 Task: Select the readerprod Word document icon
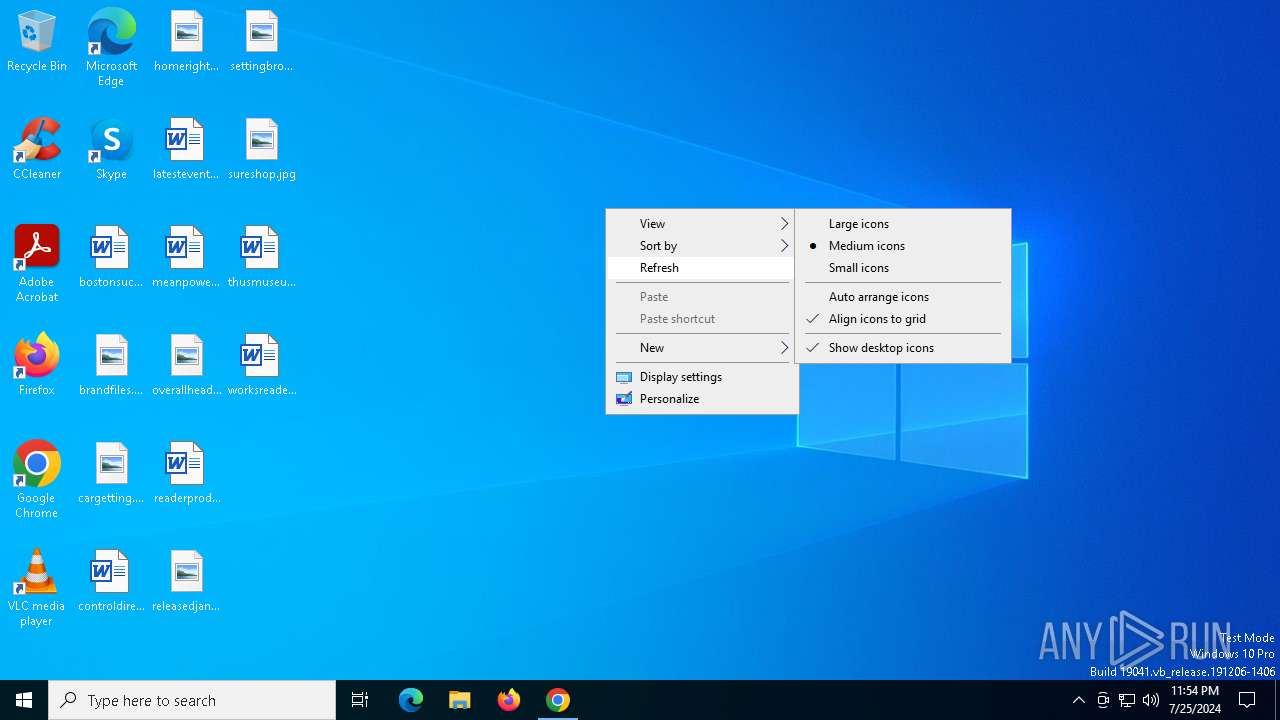point(186,474)
